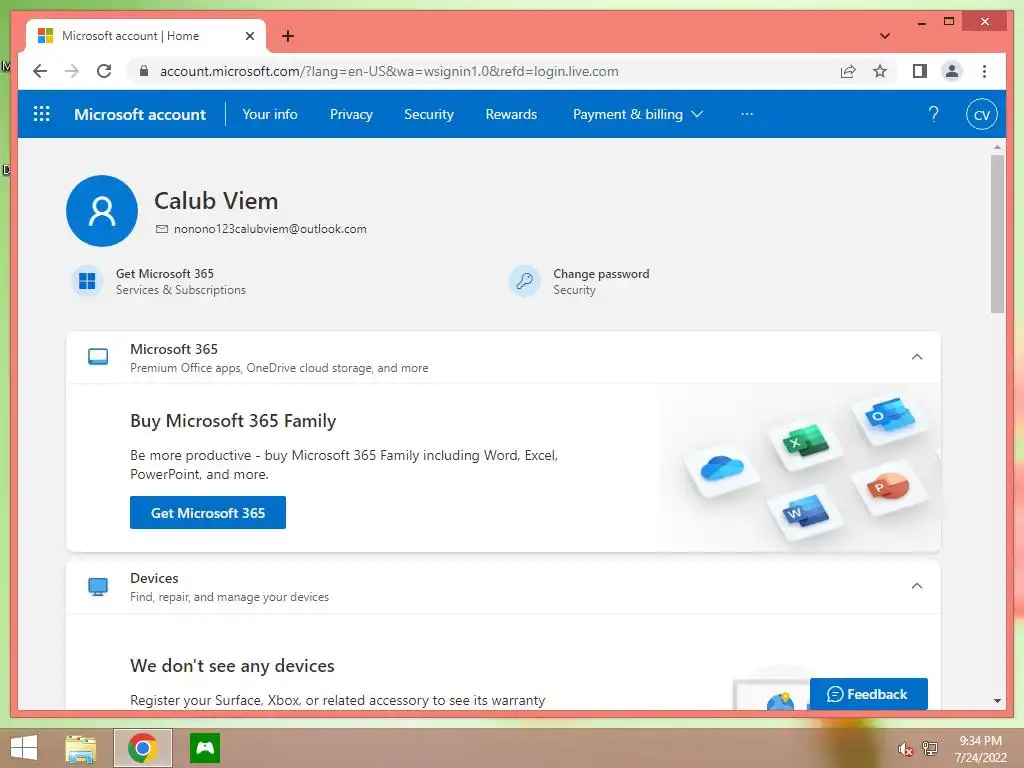
Task: Open the Your info tab
Action: coord(270,114)
